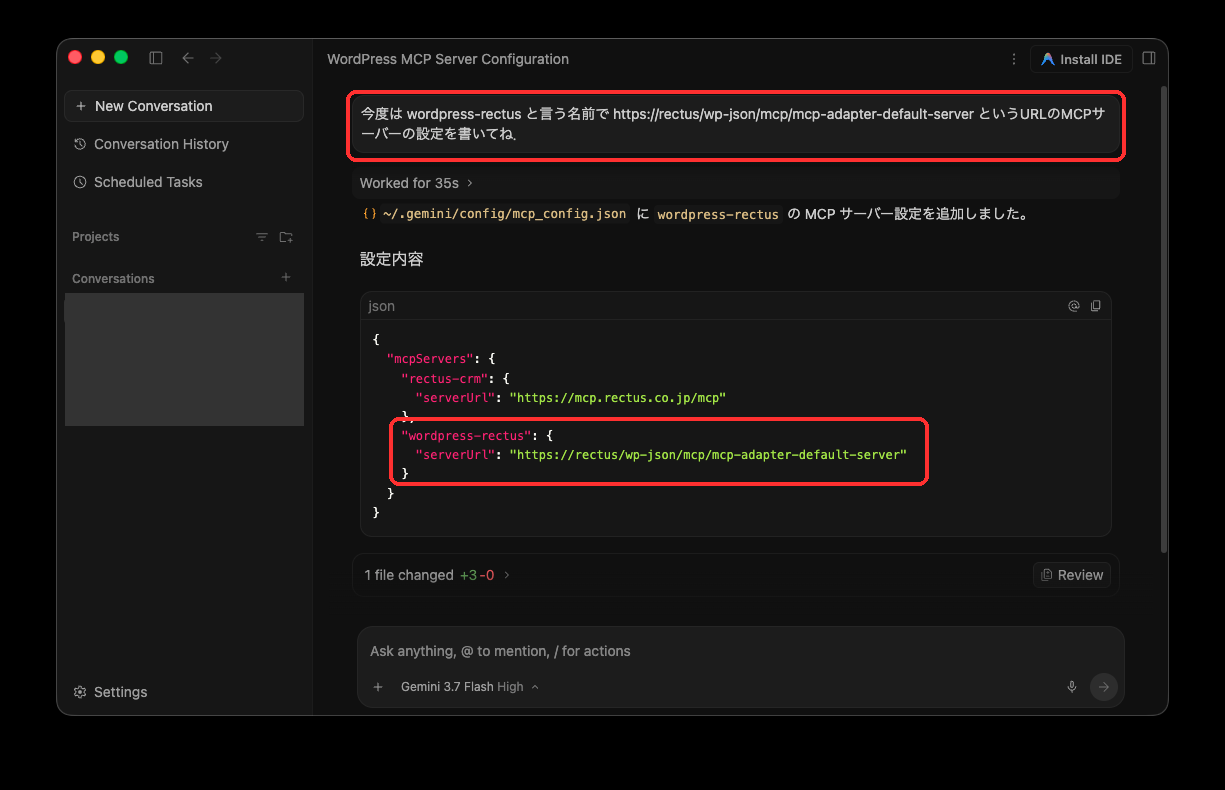This screenshot has width=1225, height=790.
Task: Go back with the left arrow
Action: point(188,58)
